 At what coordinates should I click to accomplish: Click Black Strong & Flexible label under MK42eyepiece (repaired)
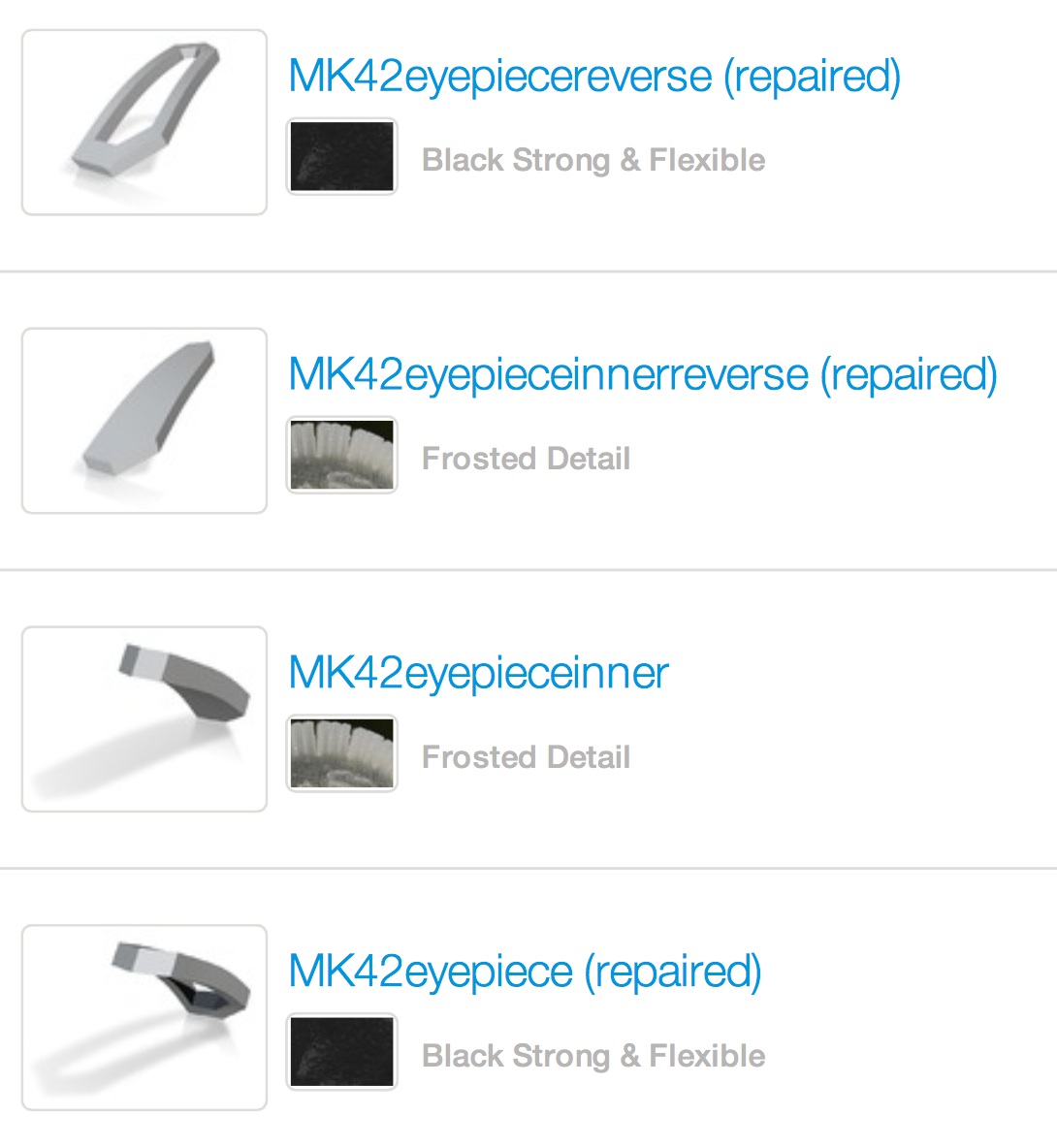(x=593, y=1057)
